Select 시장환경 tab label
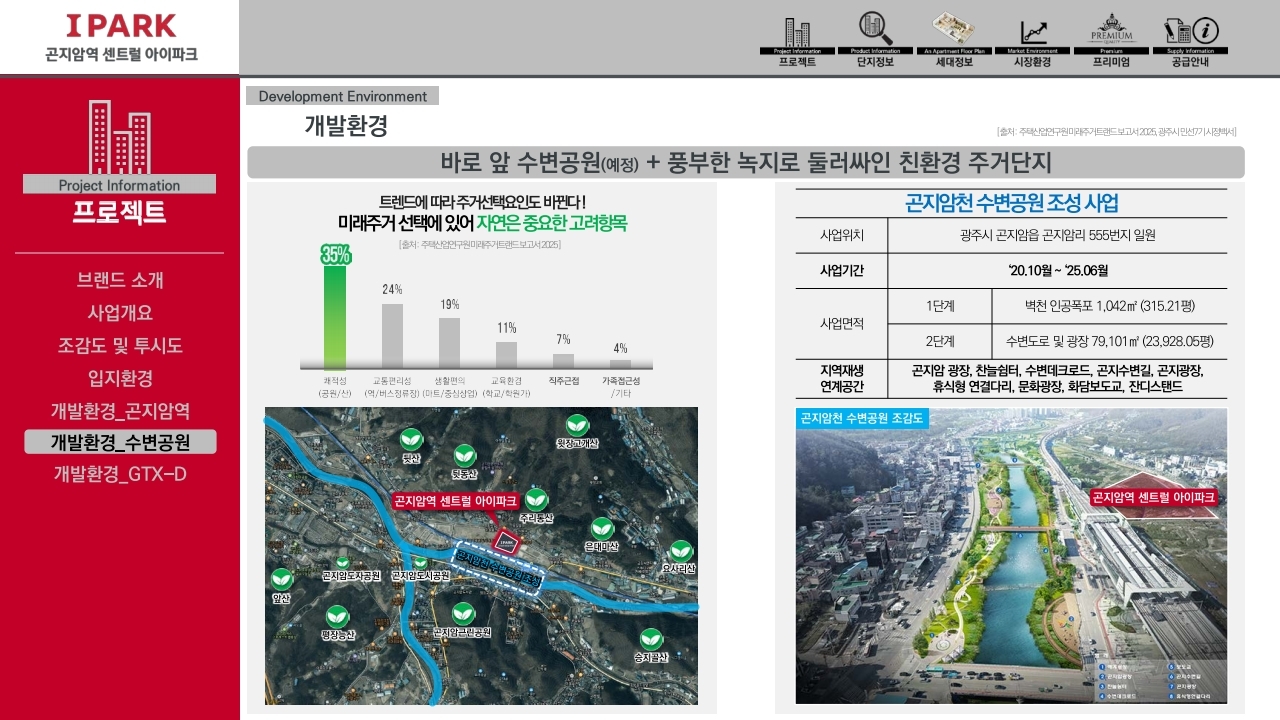The image size is (1280, 720). (1033, 61)
